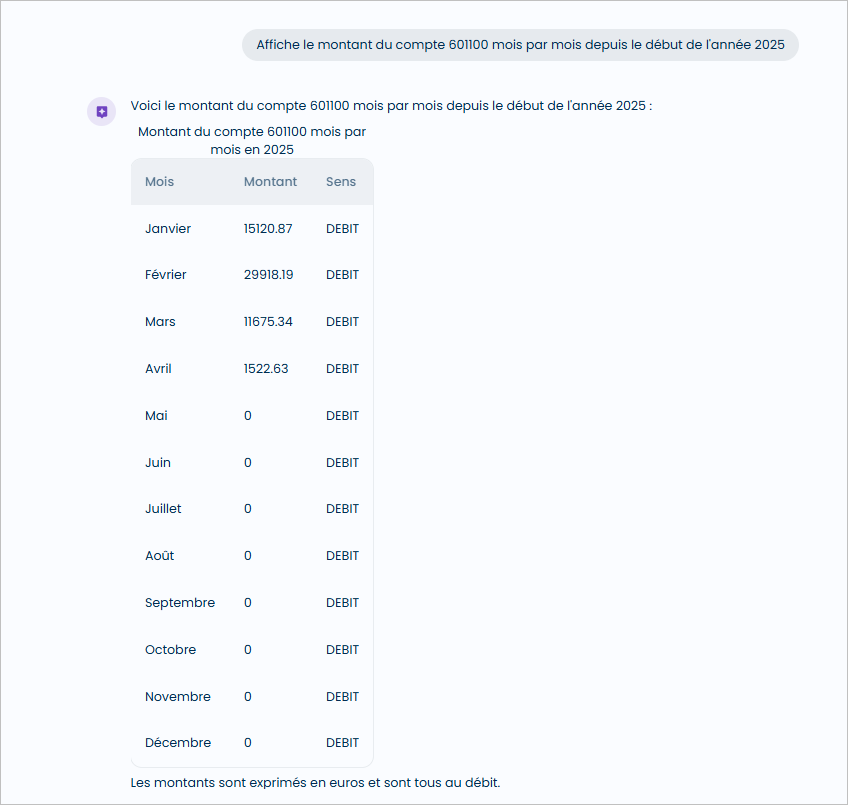
Task: Click the 'Sens' column header
Action: tap(340, 181)
